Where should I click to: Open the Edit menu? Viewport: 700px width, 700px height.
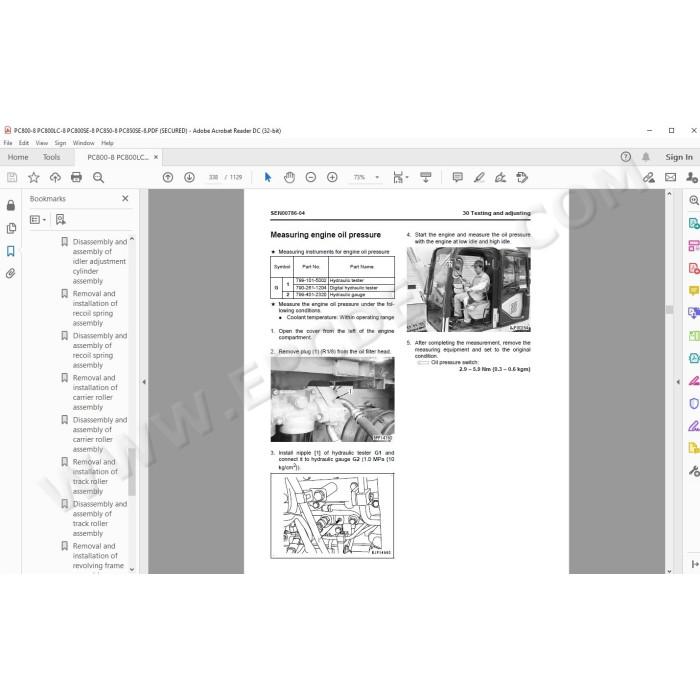point(24,143)
